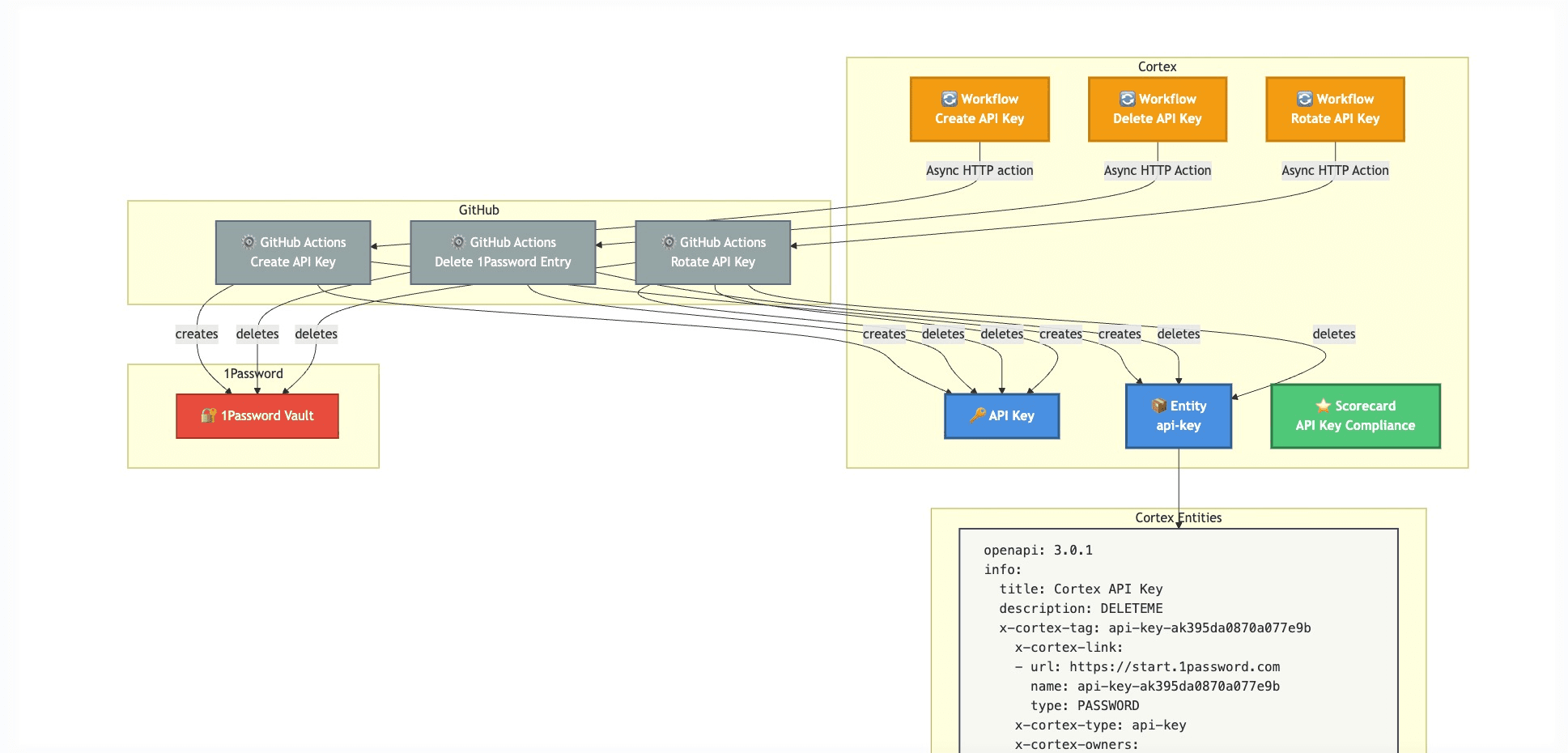Click the Async HTTP Action label under Rotate API Key
1568x753 pixels.
coord(1335,170)
